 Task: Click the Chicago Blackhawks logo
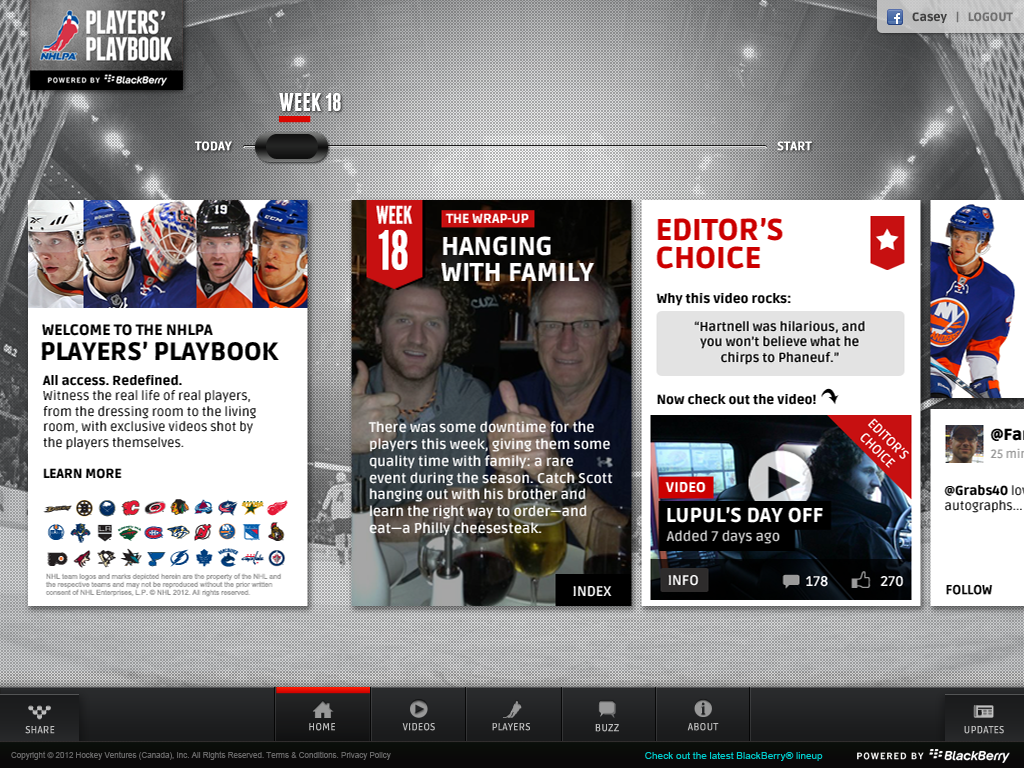(x=179, y=507)
